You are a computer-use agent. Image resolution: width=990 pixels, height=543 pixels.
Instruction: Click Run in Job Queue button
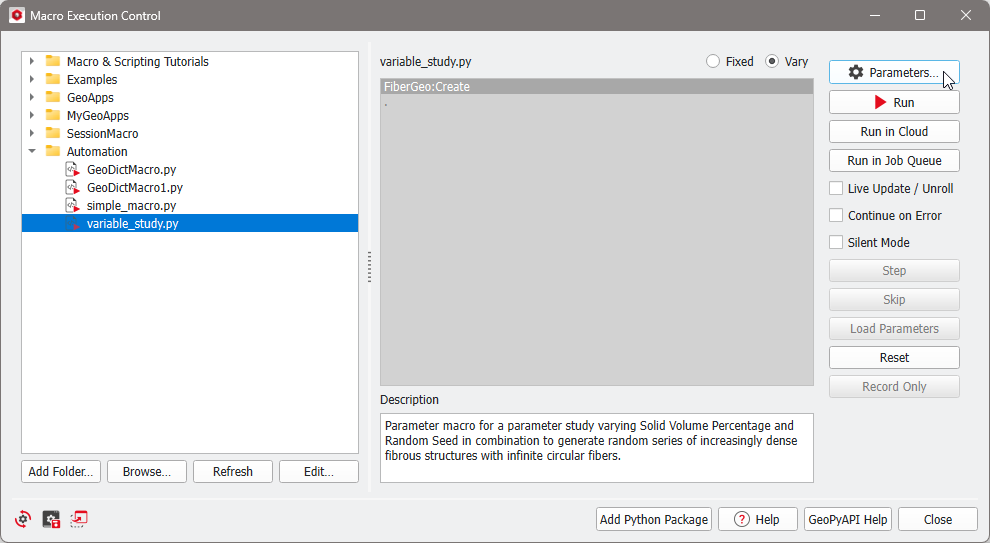point(894,160)
